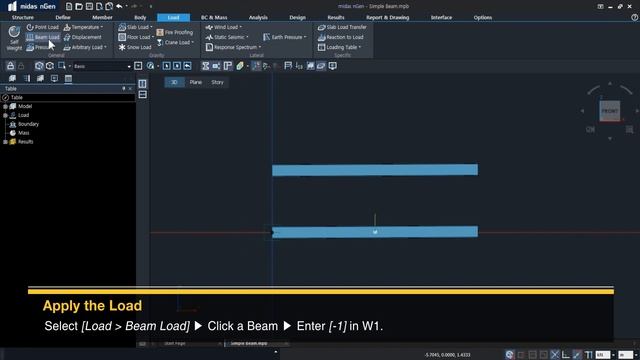
Task: Click the Open folder icon
Action: tap(79, 6)
